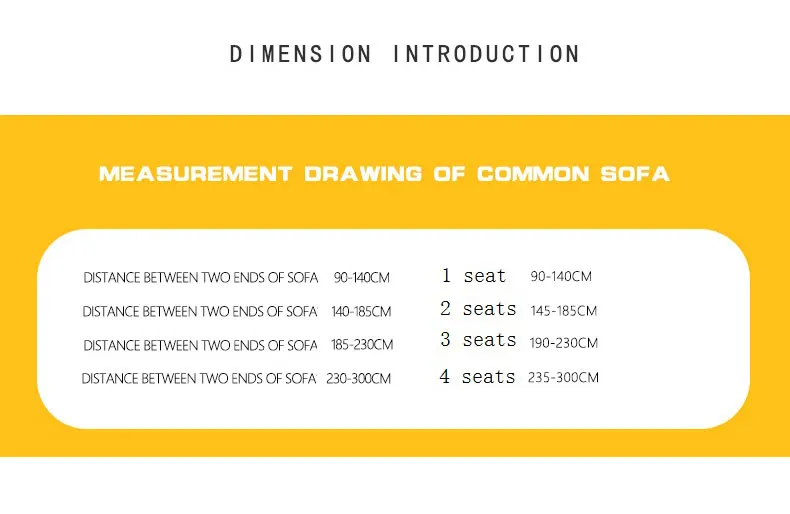This screenshot has width=790, height=514.
Task: Click the 230-300CM distance range
Action: (x=359, y=379)
